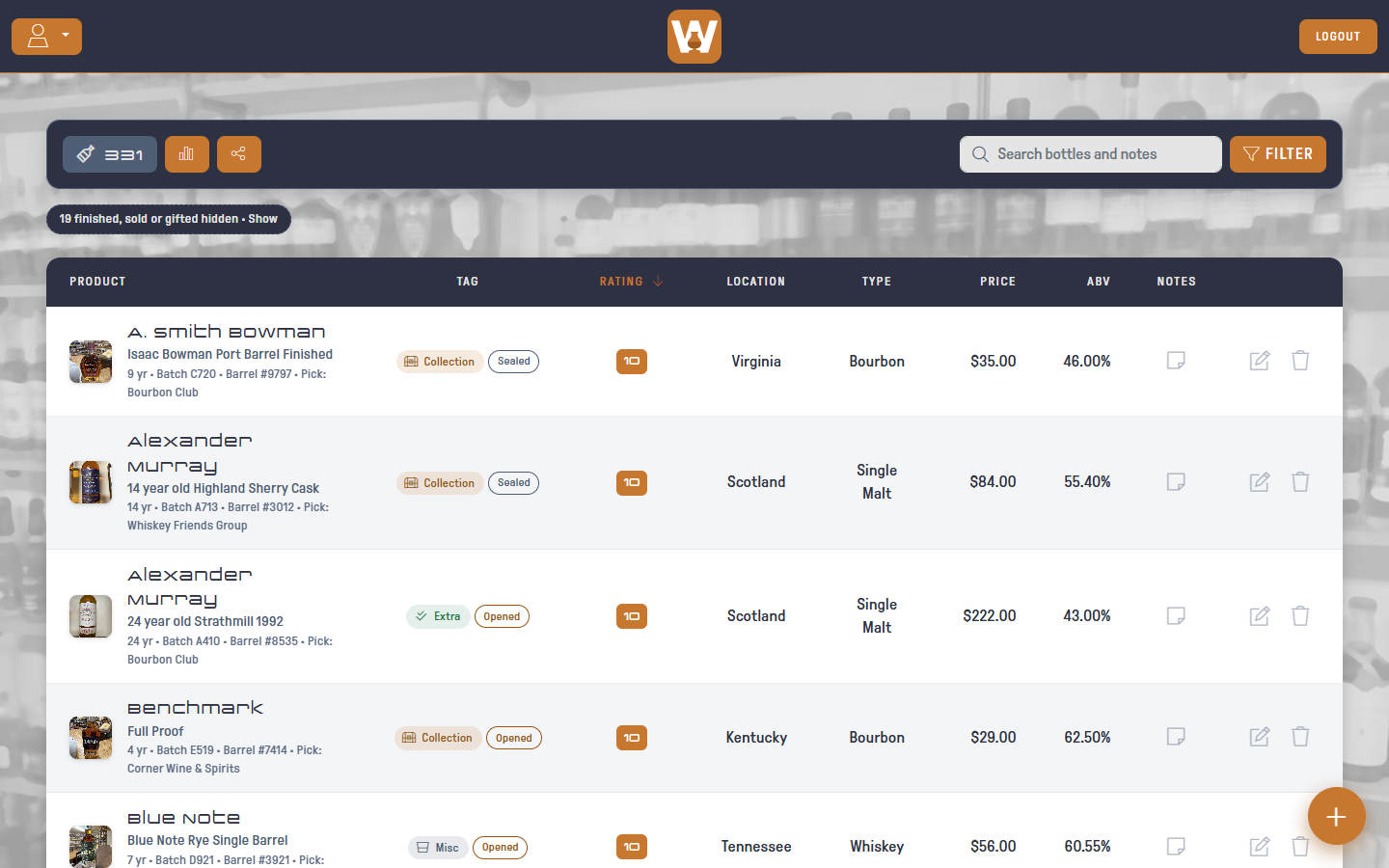Add a new bottle with the plus button
The height and width of the screenshot is (868, 1389).
pyautogui.click(x=1337, y=816)
